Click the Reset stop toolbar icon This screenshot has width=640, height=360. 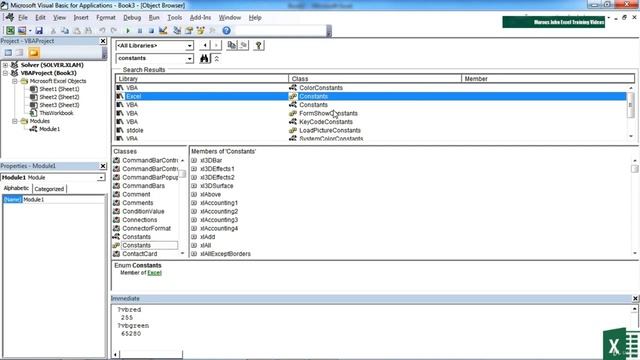click(x=151, y=31)
